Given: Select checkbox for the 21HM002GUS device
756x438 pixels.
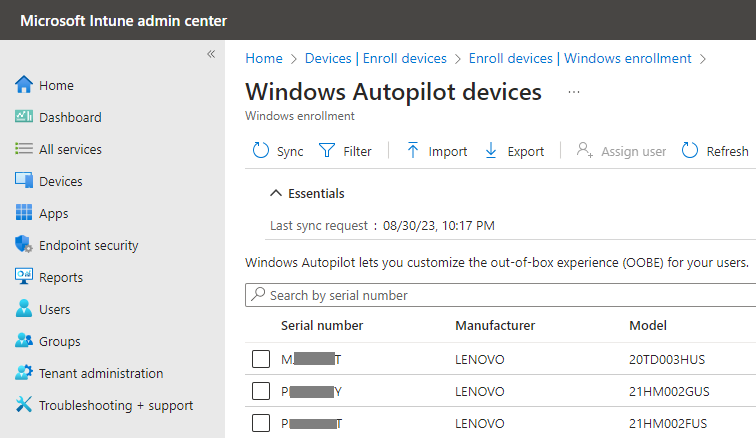Looking at the screenshot, I should 261,391.
